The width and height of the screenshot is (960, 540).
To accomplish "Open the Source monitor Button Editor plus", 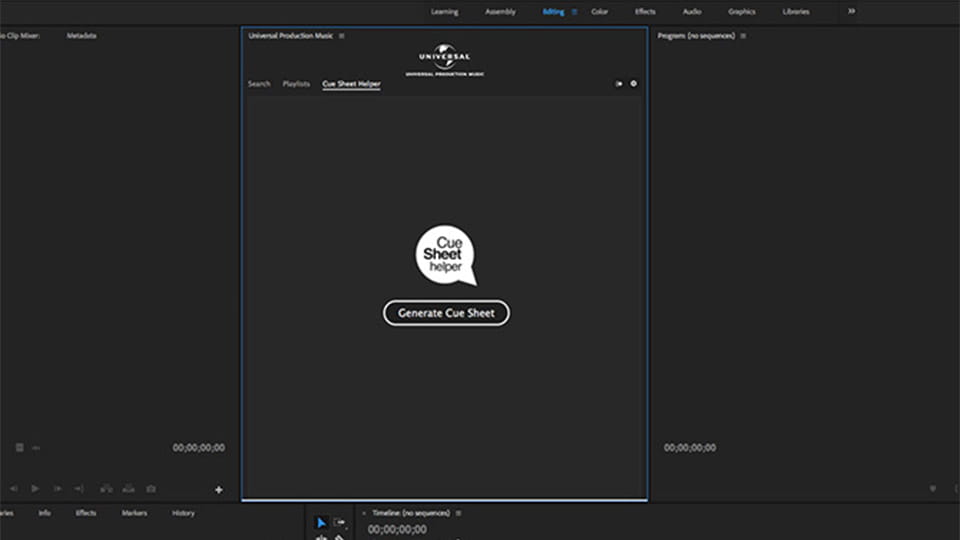I will [x=218, y=490].
